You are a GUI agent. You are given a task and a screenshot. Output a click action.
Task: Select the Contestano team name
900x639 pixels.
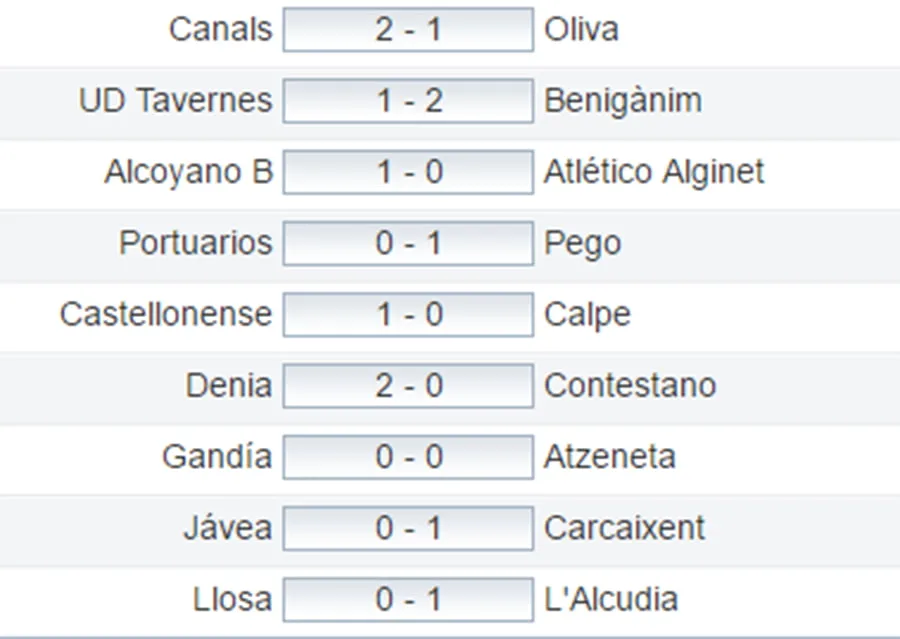point(630,385)
